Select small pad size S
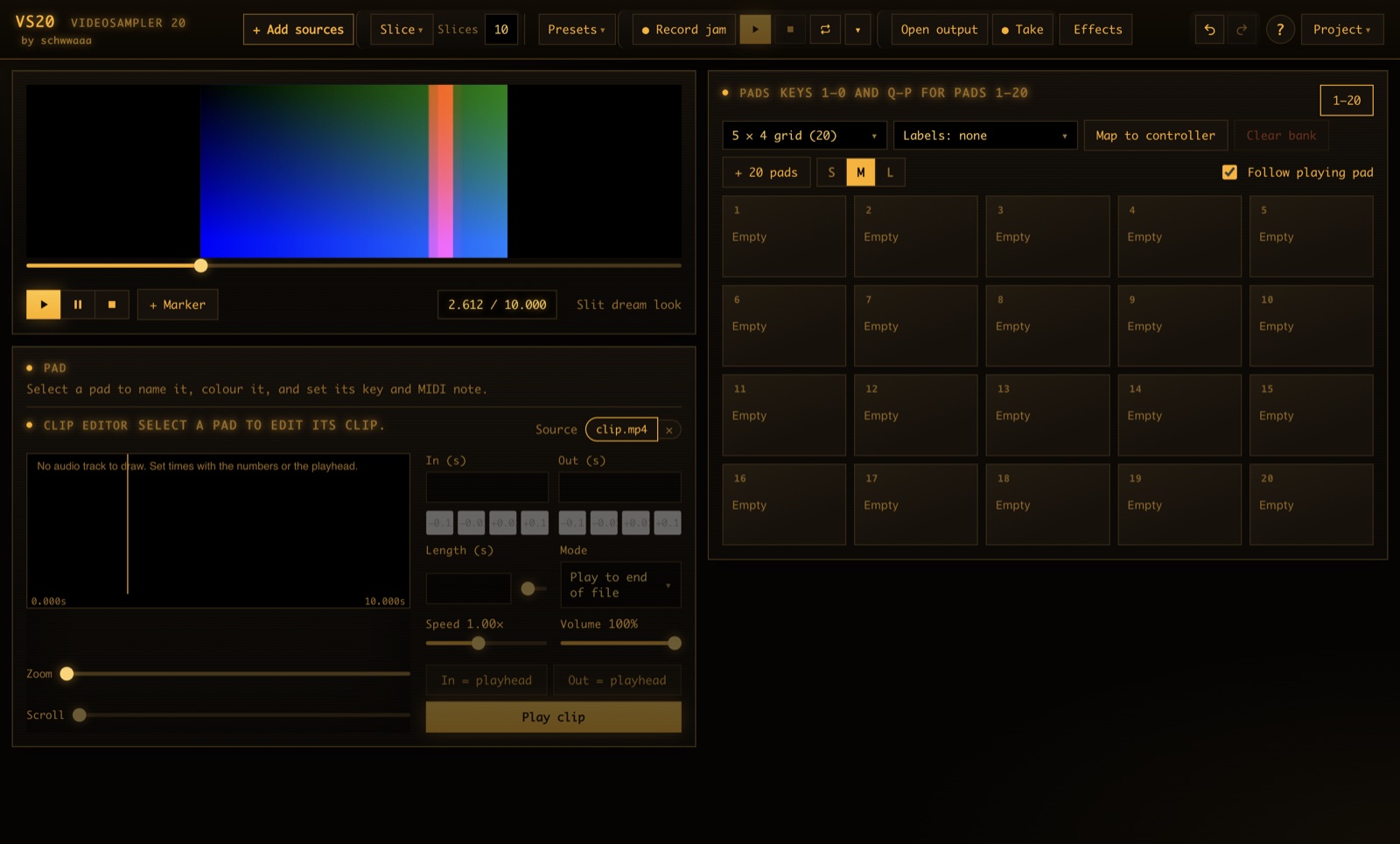This screenshot has height=844, width=1400. [831, 172]
